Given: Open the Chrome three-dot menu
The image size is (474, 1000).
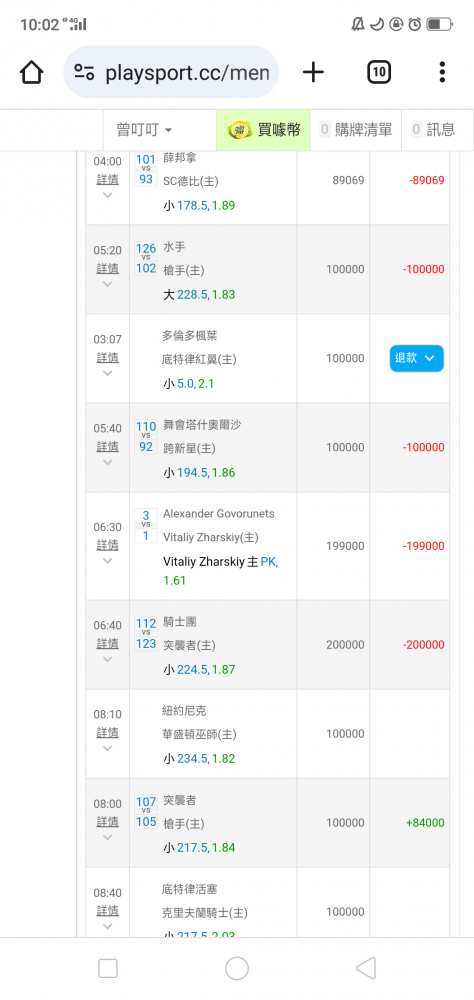Looking at the screenshot, I should click(442, 72).
